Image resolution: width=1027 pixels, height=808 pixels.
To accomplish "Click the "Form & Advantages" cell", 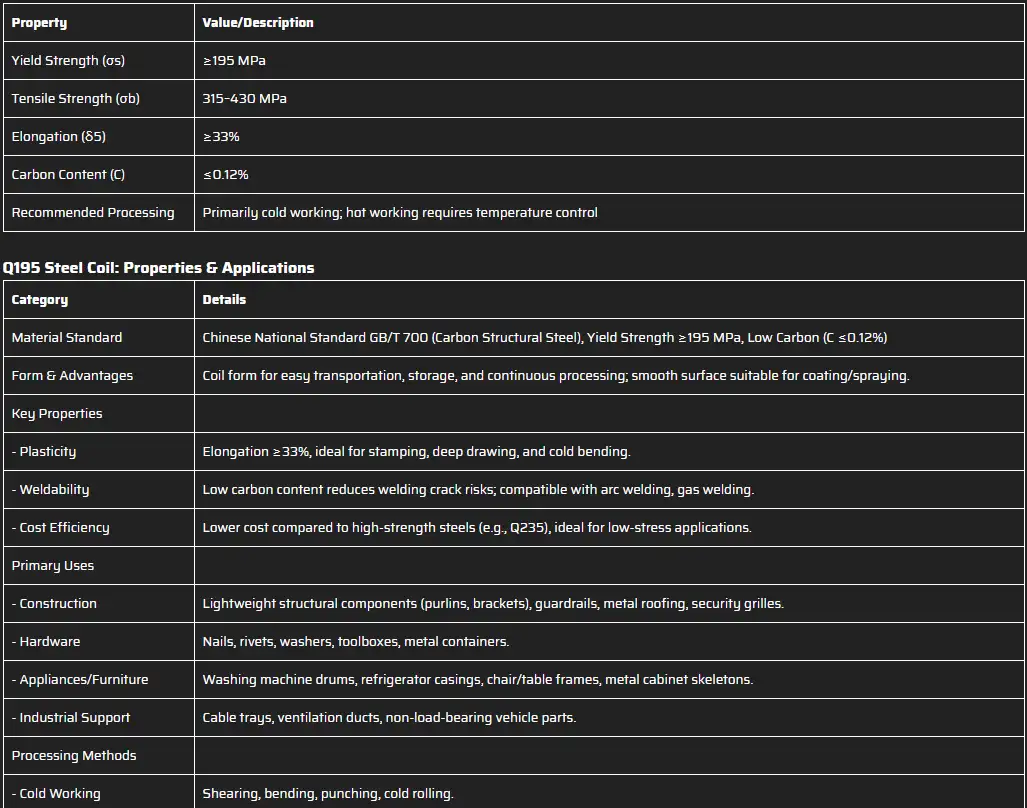I will point(72,375).
